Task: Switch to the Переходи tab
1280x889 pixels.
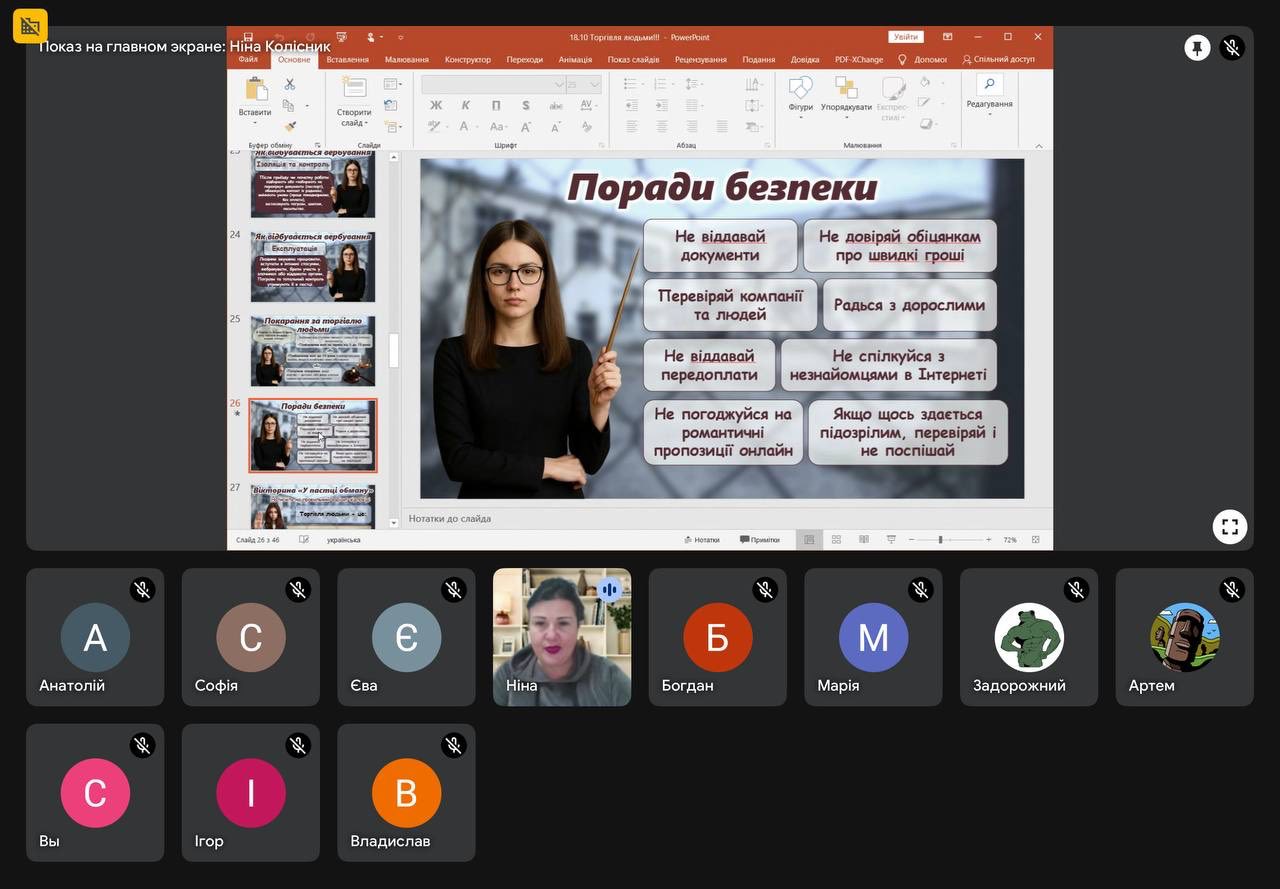Action: click(525, 60)
